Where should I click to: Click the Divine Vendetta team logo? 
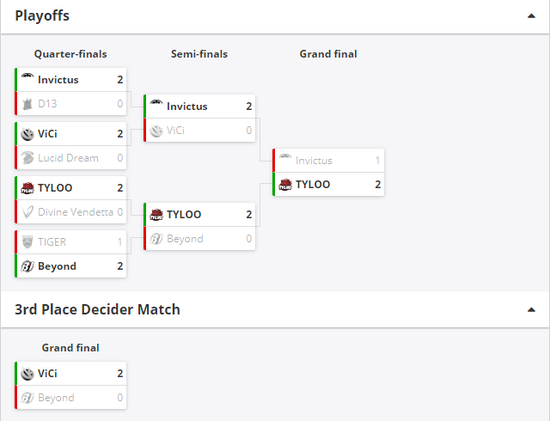27,212
